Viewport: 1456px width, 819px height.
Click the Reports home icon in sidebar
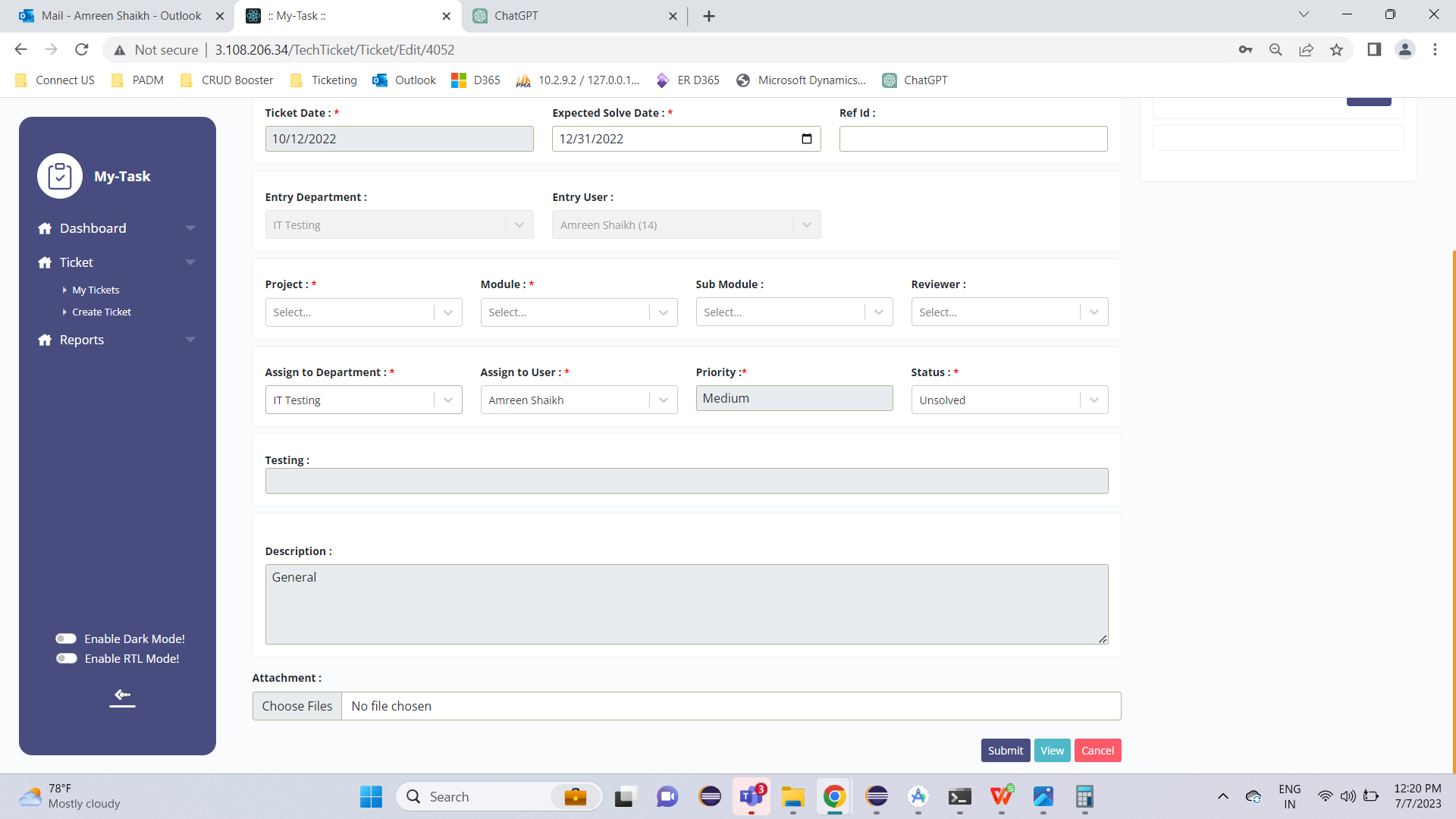point(45,340)
